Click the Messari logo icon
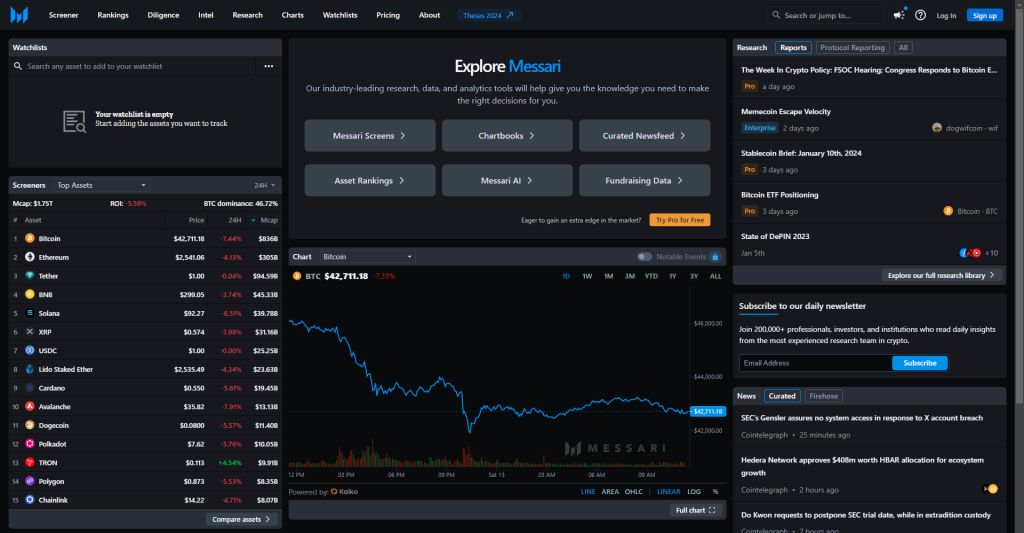Screen dimensions: 1024x533 [20, 15]
